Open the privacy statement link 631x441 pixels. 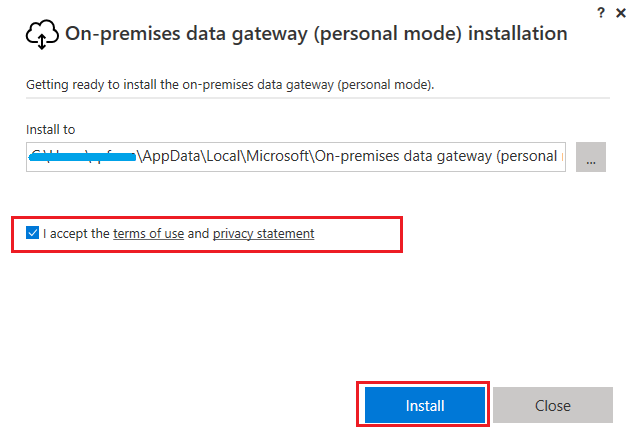click(263, 234)
